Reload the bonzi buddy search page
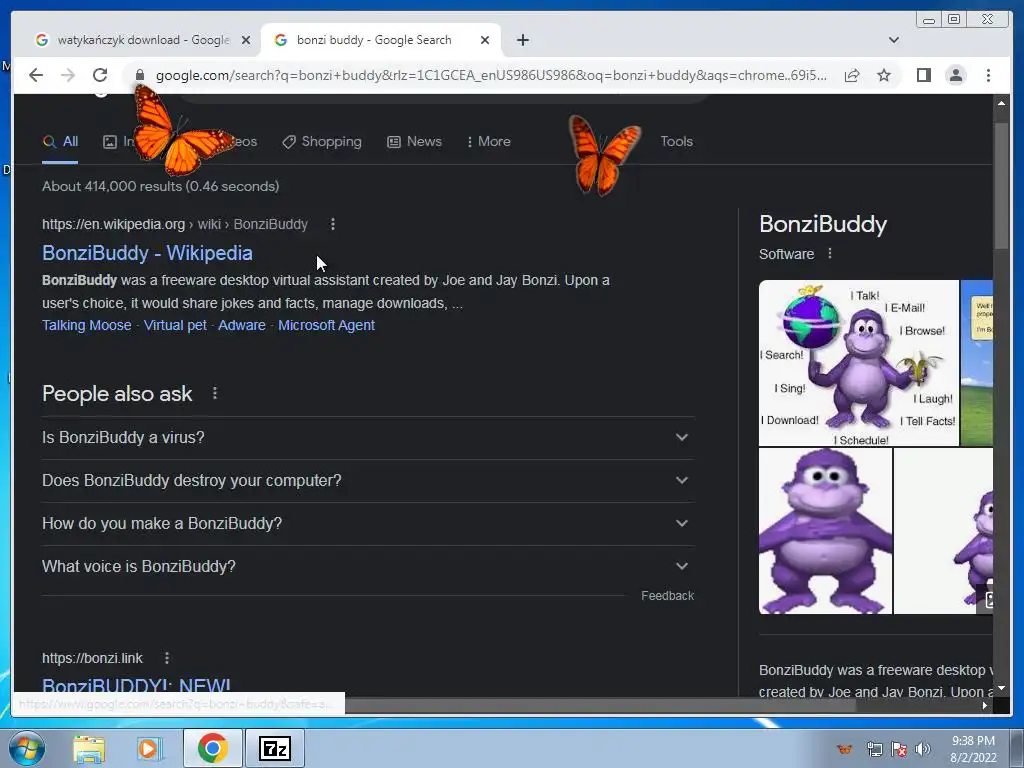Screen dimensions: 1024x768 [100, 75]
